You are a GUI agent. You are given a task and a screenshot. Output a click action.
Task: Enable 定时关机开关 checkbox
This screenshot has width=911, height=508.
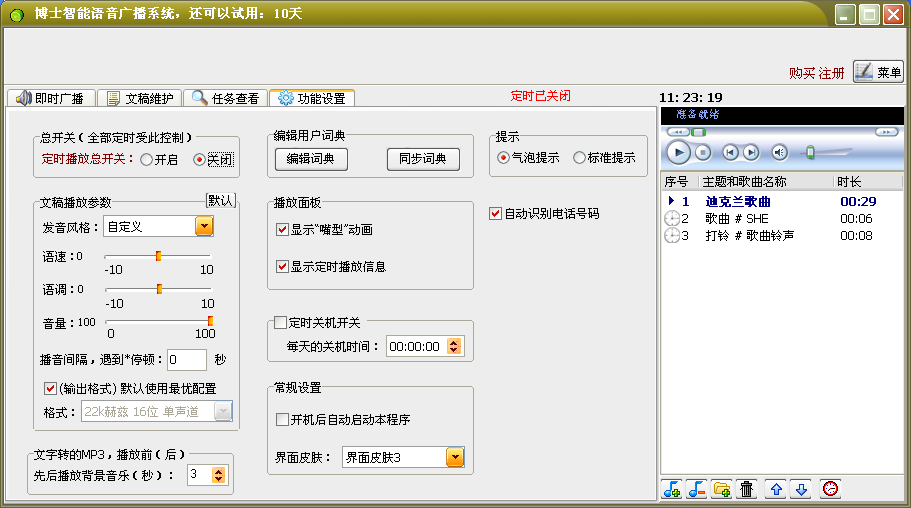pyautogui.click(x=317, y=323)
